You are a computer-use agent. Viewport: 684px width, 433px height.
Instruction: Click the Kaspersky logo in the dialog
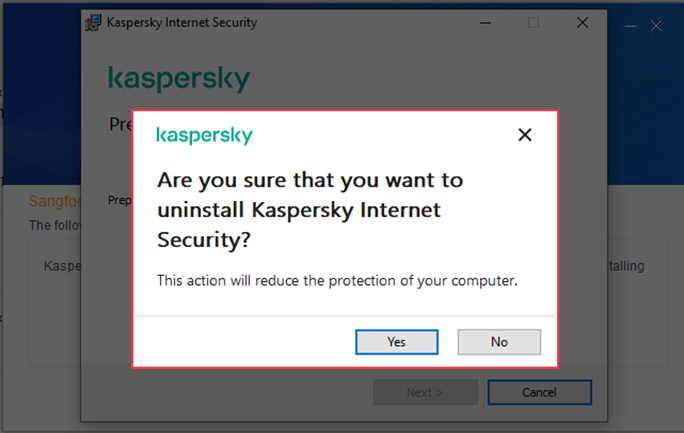point(204,135)
